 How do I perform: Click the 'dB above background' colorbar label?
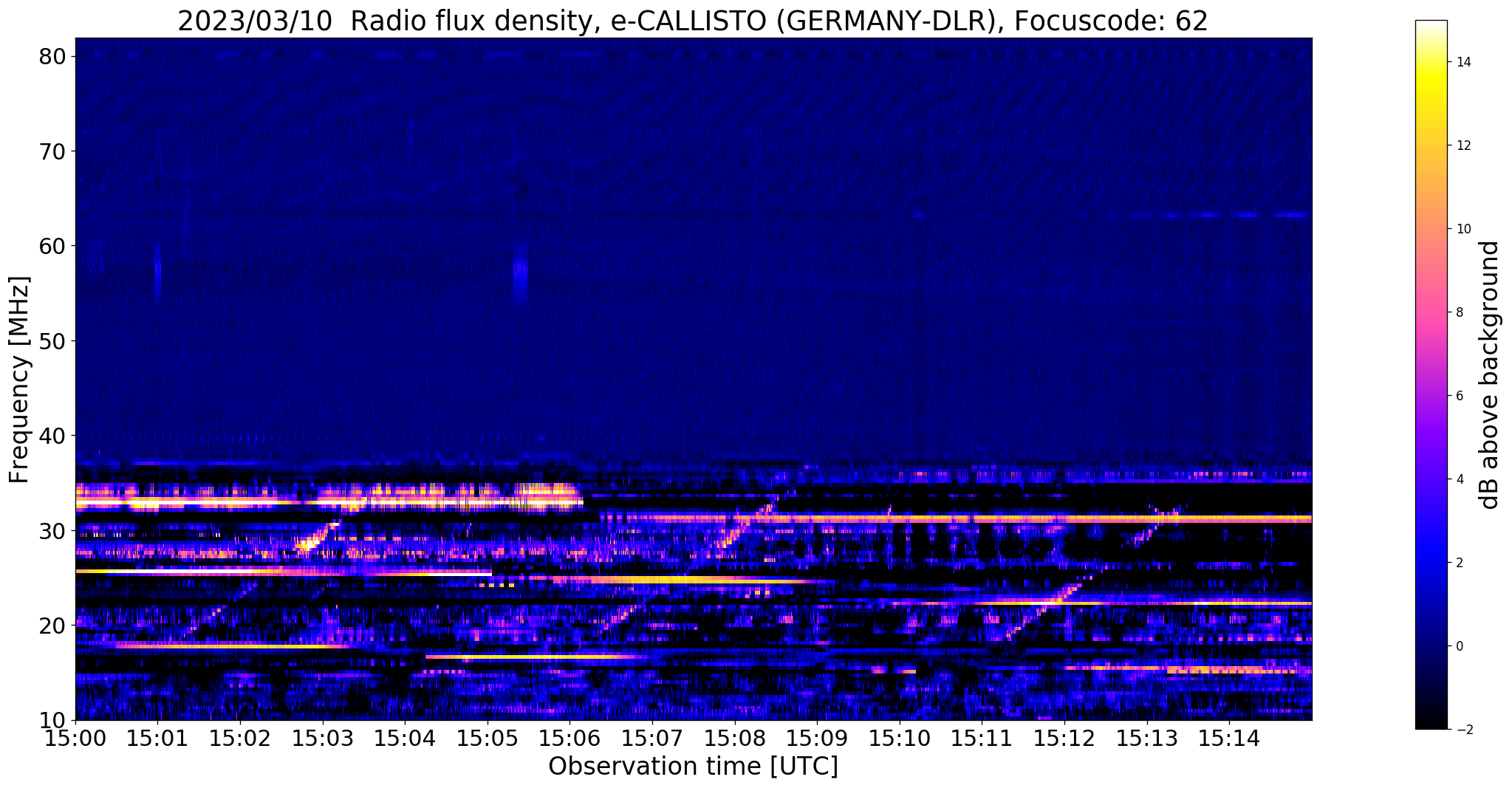(1490, 374)
